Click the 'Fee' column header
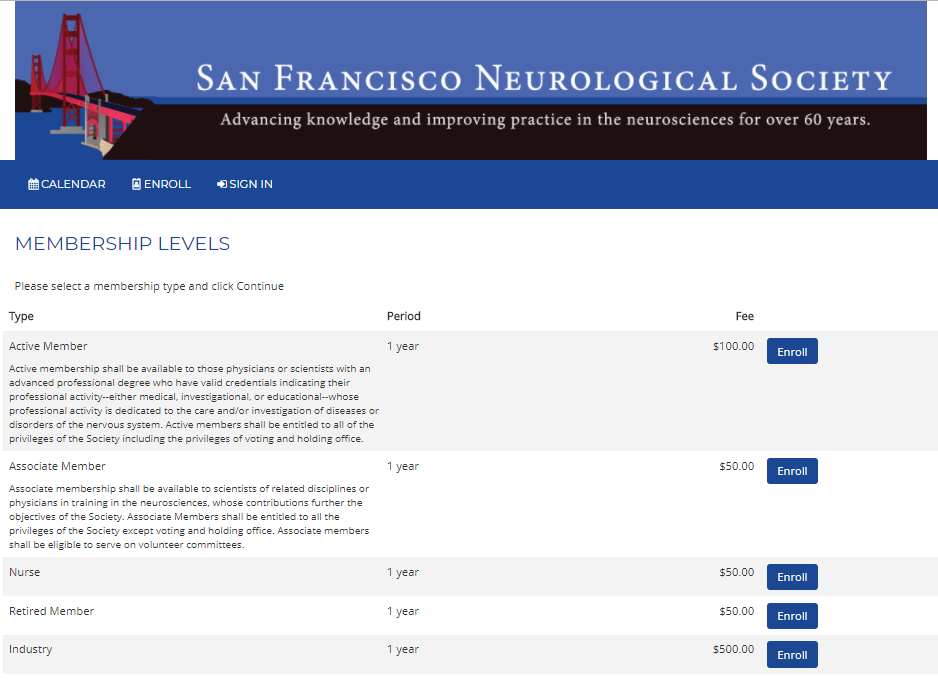This screenshot has width=938, height=682. click(745, 316)
